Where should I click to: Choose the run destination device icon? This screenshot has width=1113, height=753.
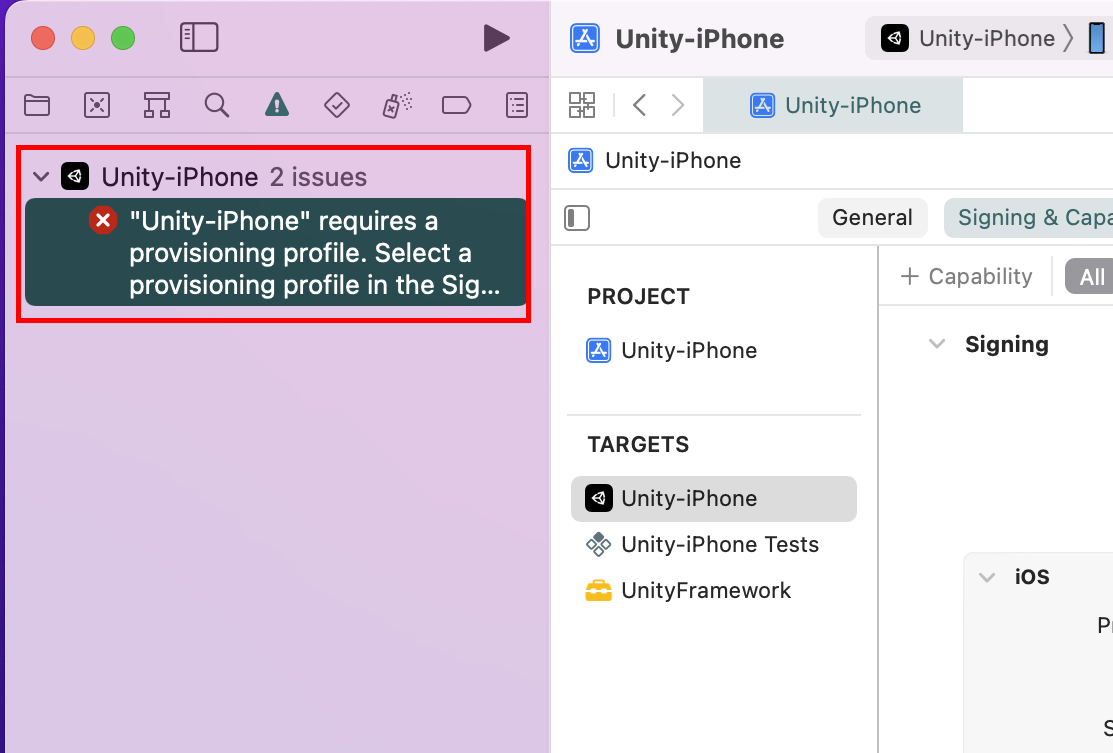pyautogui.click(x=1097, y=38)
